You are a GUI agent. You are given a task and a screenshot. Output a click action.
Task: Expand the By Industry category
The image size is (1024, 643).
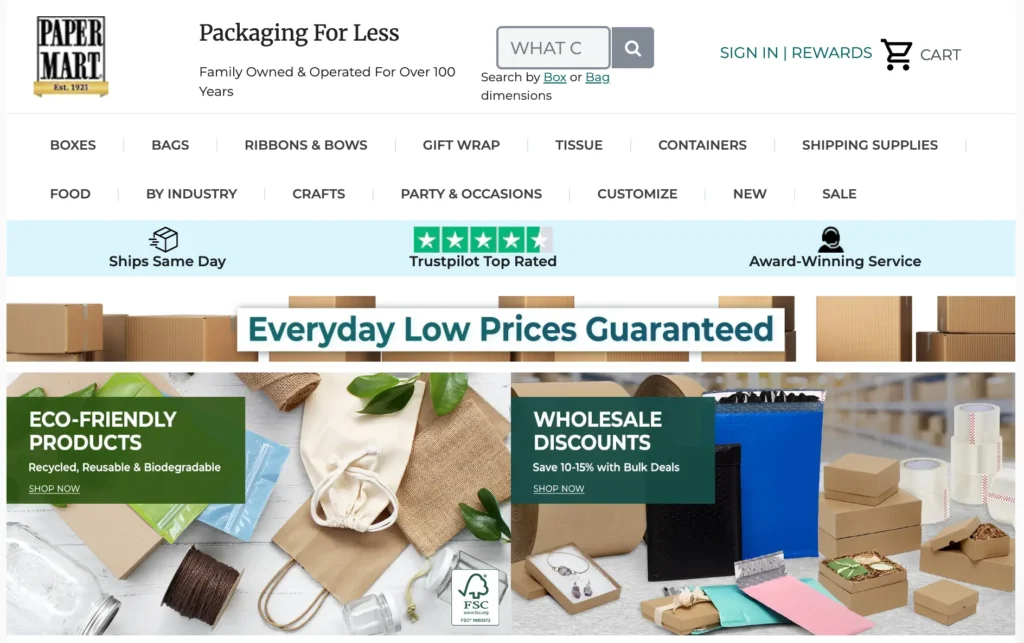coord(191,194)
